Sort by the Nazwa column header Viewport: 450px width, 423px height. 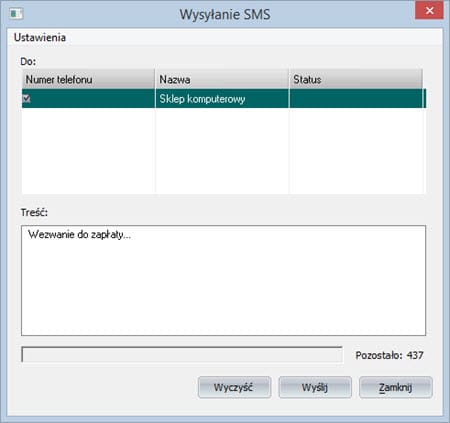(x=222, y=79)
